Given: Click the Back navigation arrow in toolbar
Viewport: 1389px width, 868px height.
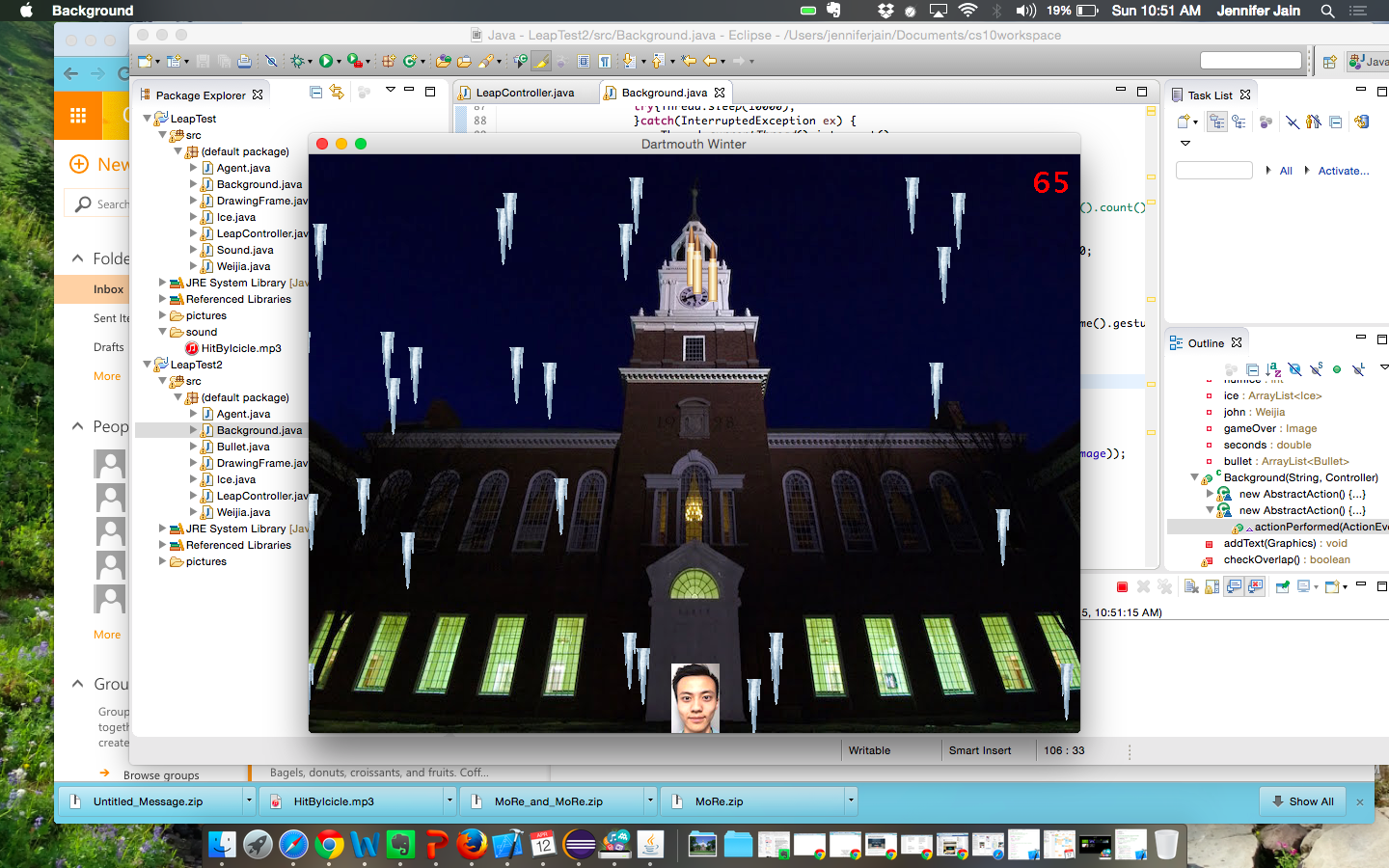Looking at the screenshot, I should [x=710, y=61].
